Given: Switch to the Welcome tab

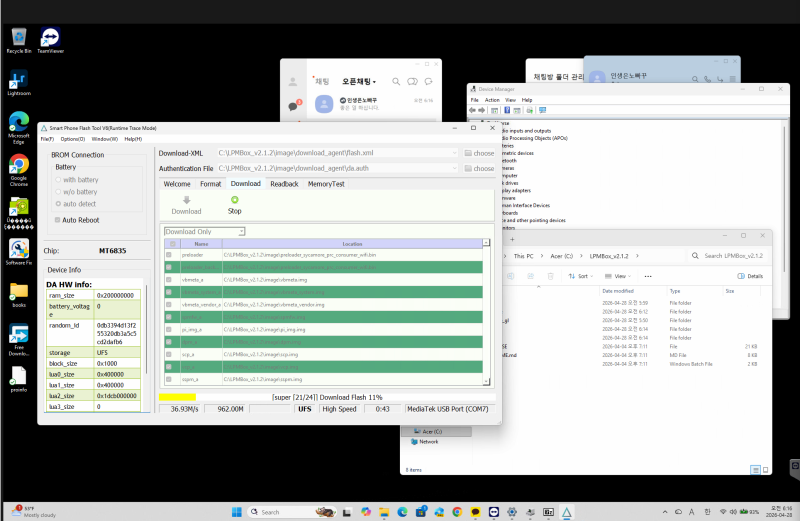Looking at the screenshot, I should coord(177,184).
